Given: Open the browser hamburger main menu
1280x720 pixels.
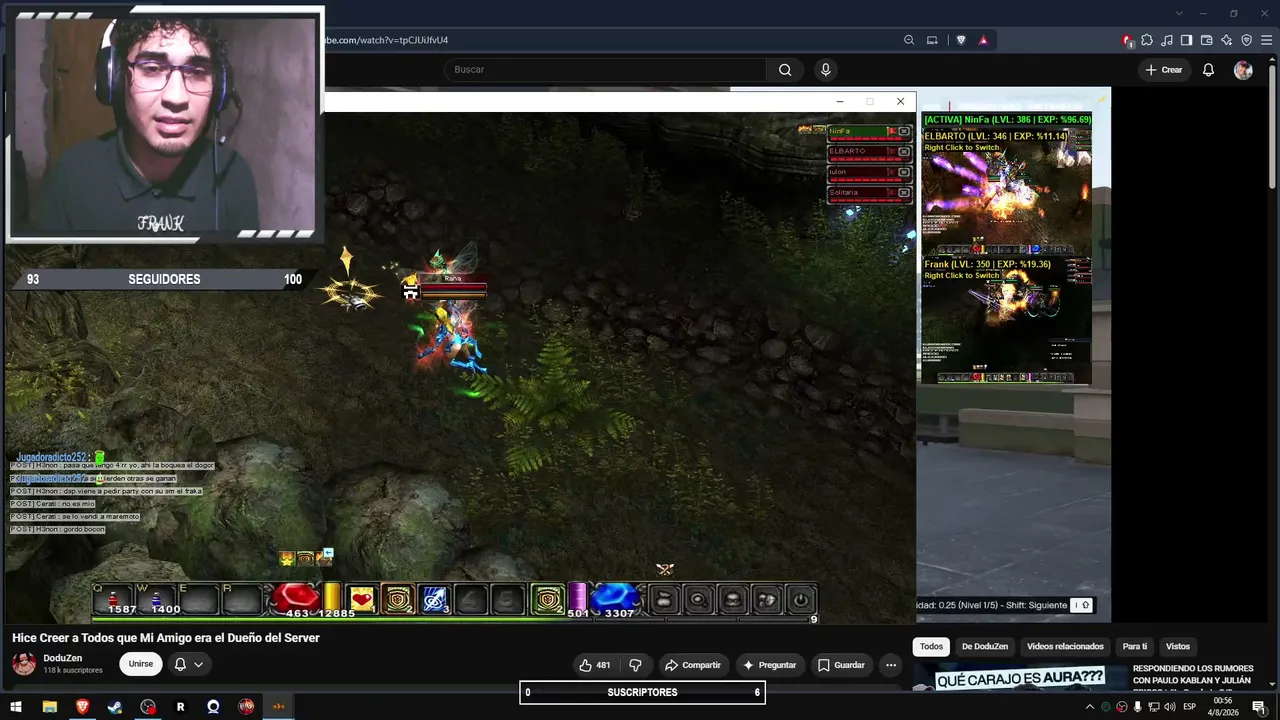Looking at the screenshot, I should coord(1267,40).
